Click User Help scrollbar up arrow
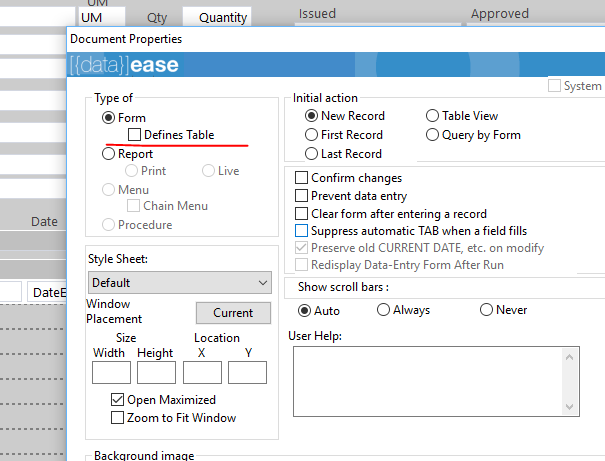Image resolution: width=605 pixels, height=461 pixels. tap(570, 357)
